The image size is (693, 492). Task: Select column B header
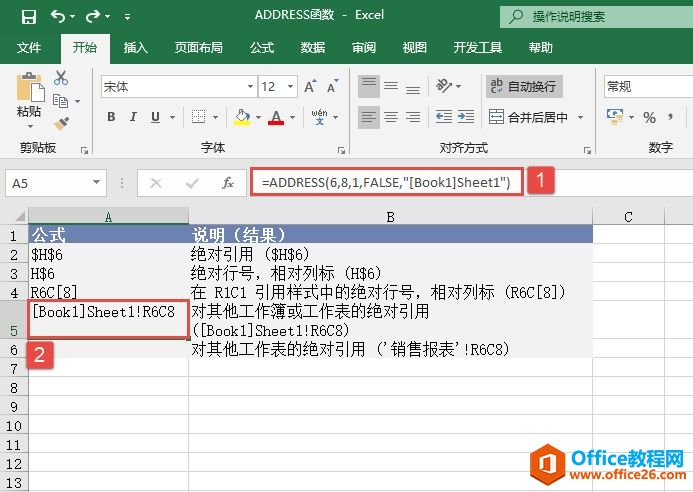(390, 216)
